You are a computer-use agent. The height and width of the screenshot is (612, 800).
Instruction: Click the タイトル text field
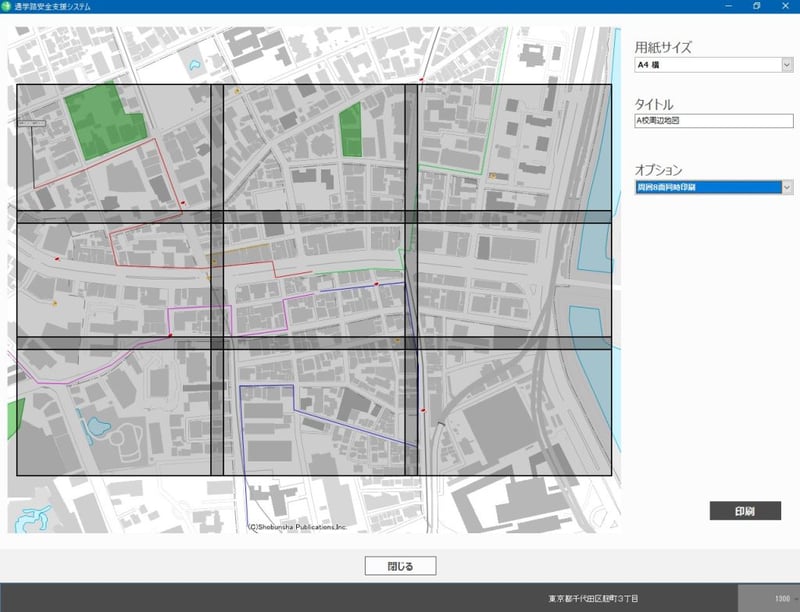(x=713, y=121)
